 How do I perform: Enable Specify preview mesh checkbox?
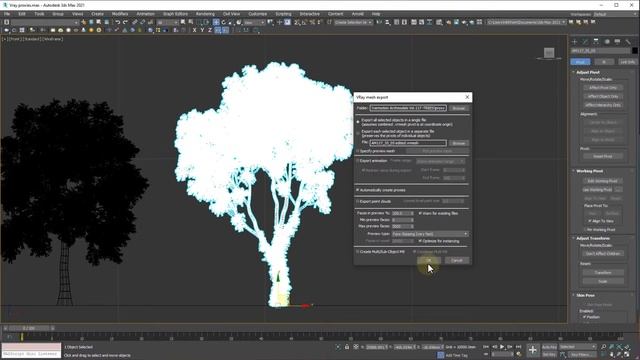tap(358, 151)
